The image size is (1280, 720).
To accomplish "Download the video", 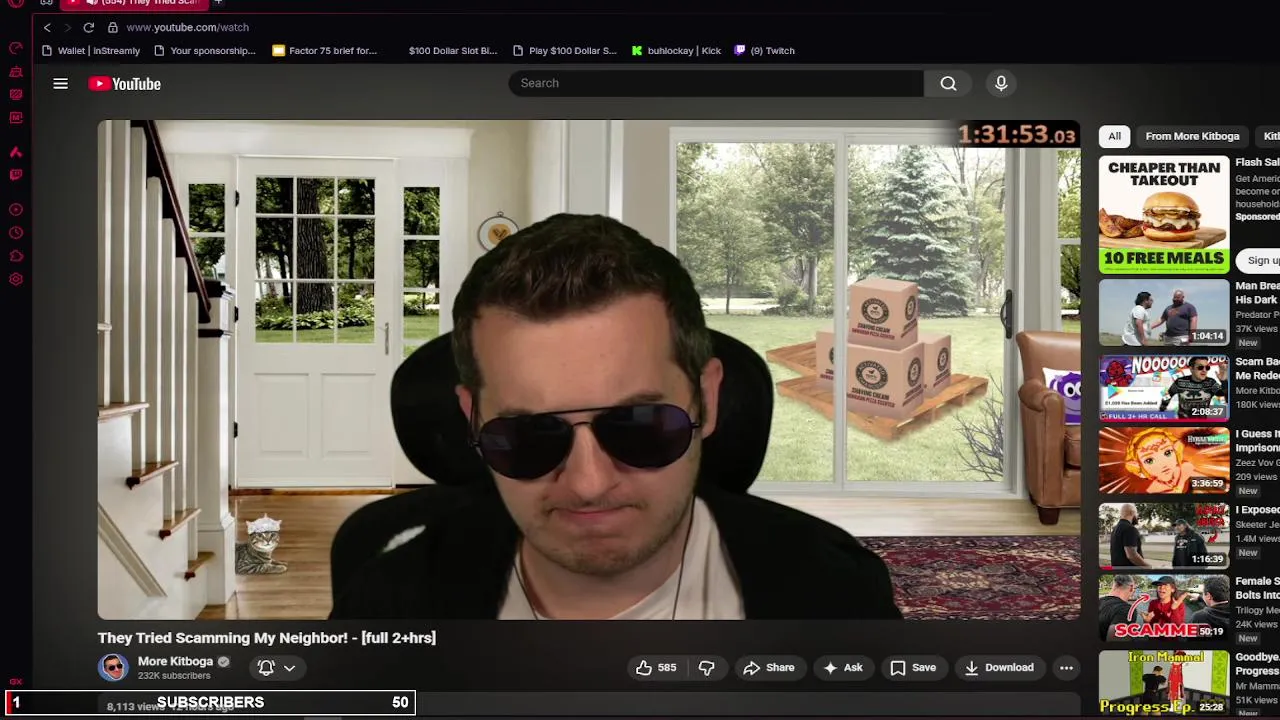I will [x=999, y=668].
